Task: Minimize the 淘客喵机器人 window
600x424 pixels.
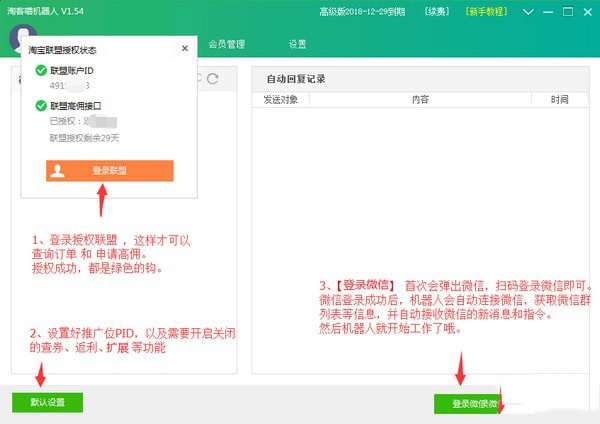Action: coord(548,12)
